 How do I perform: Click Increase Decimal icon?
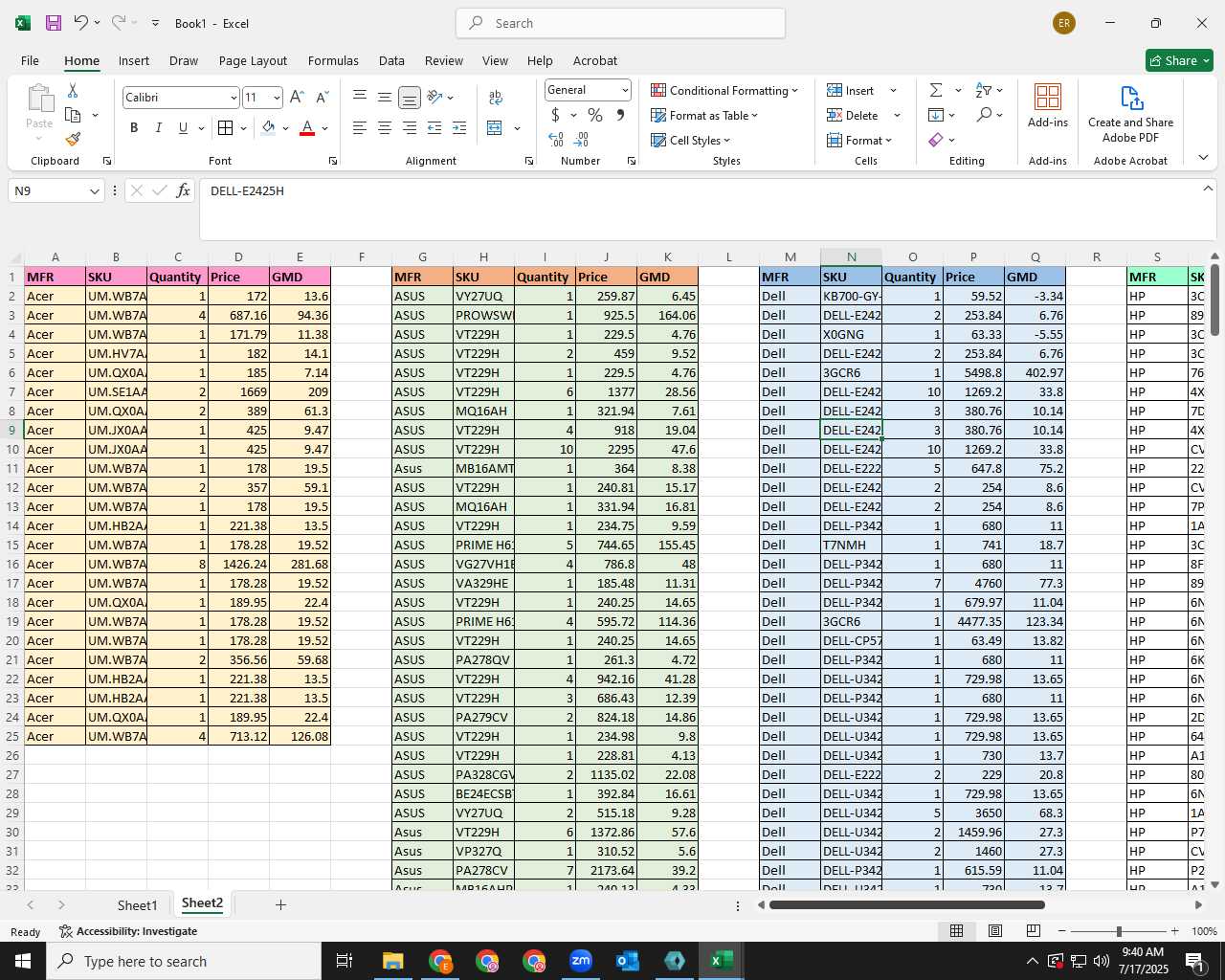coord(556,140)
